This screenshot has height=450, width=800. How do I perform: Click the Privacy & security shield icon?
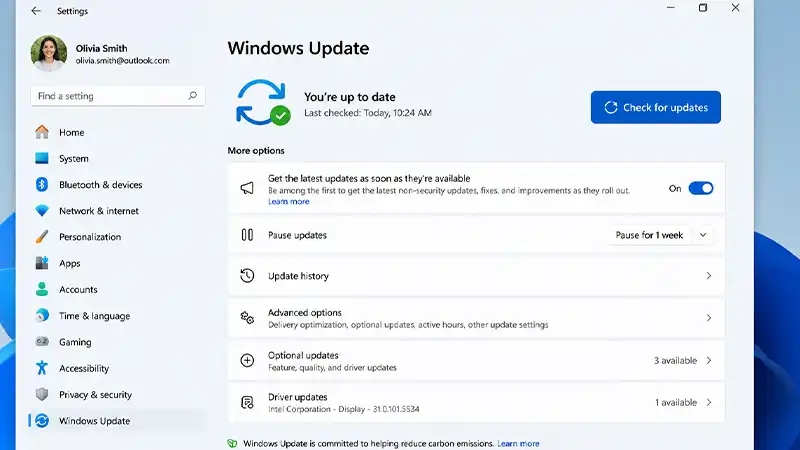pos(42,394)
